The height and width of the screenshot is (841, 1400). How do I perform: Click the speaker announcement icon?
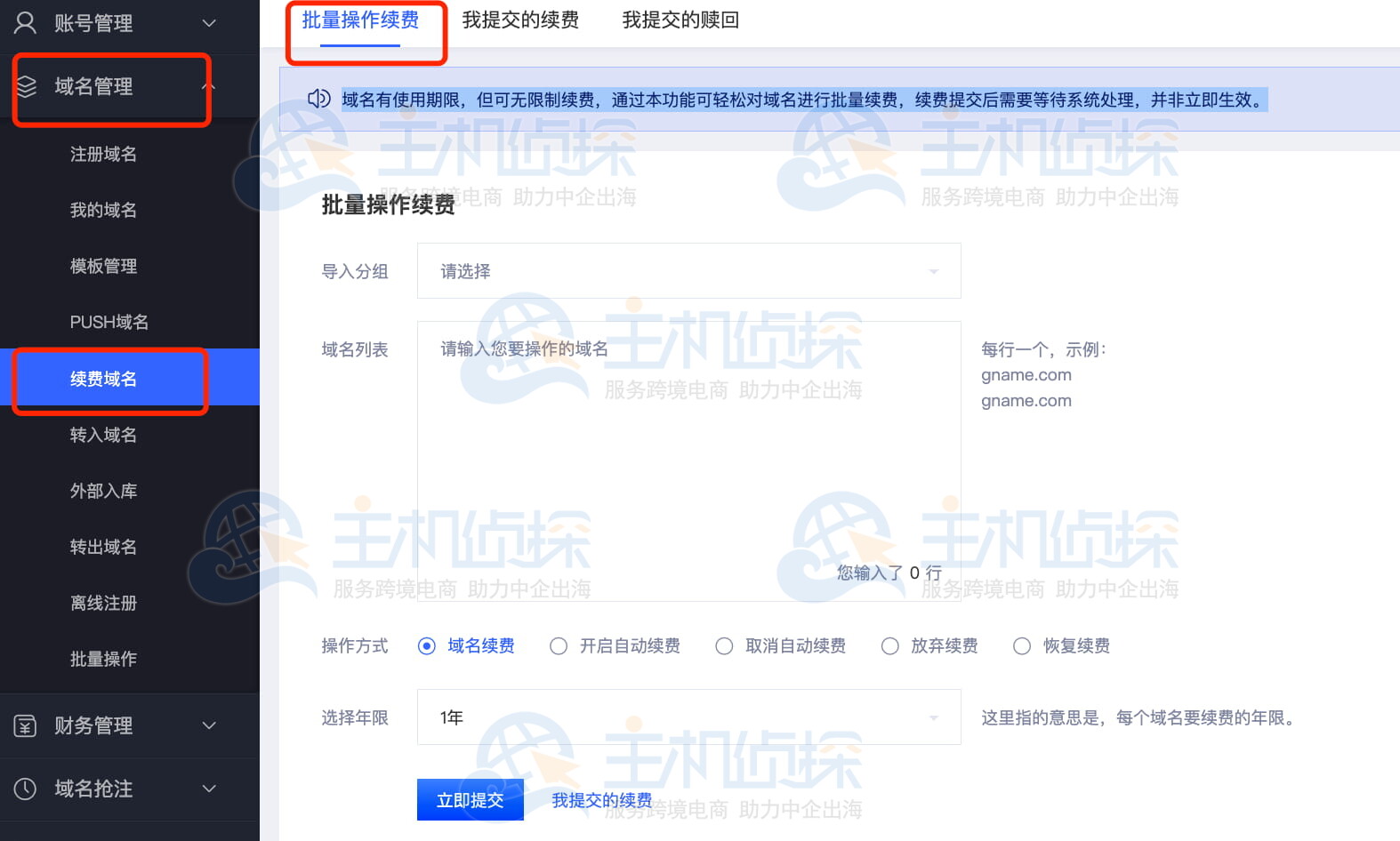pos(318,99)
